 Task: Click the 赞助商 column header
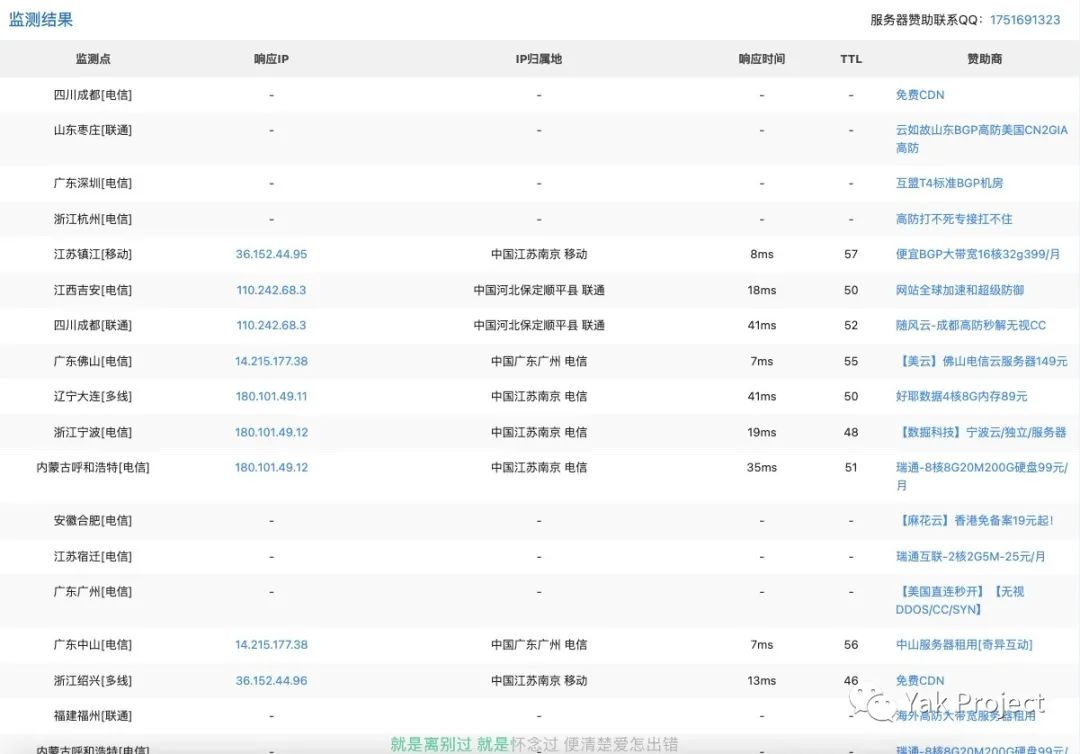coord(984,59)
